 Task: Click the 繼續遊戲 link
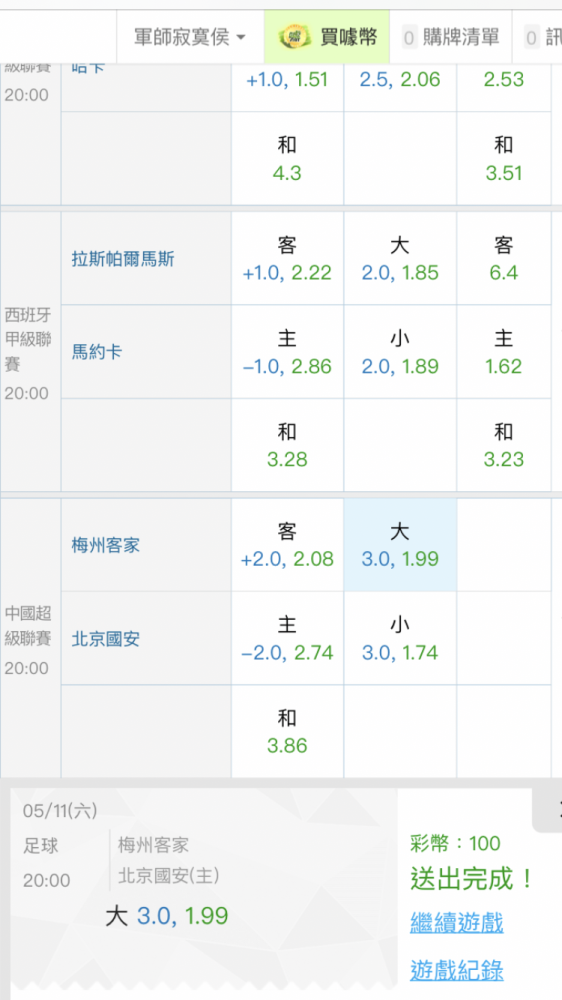pos(457,923)
